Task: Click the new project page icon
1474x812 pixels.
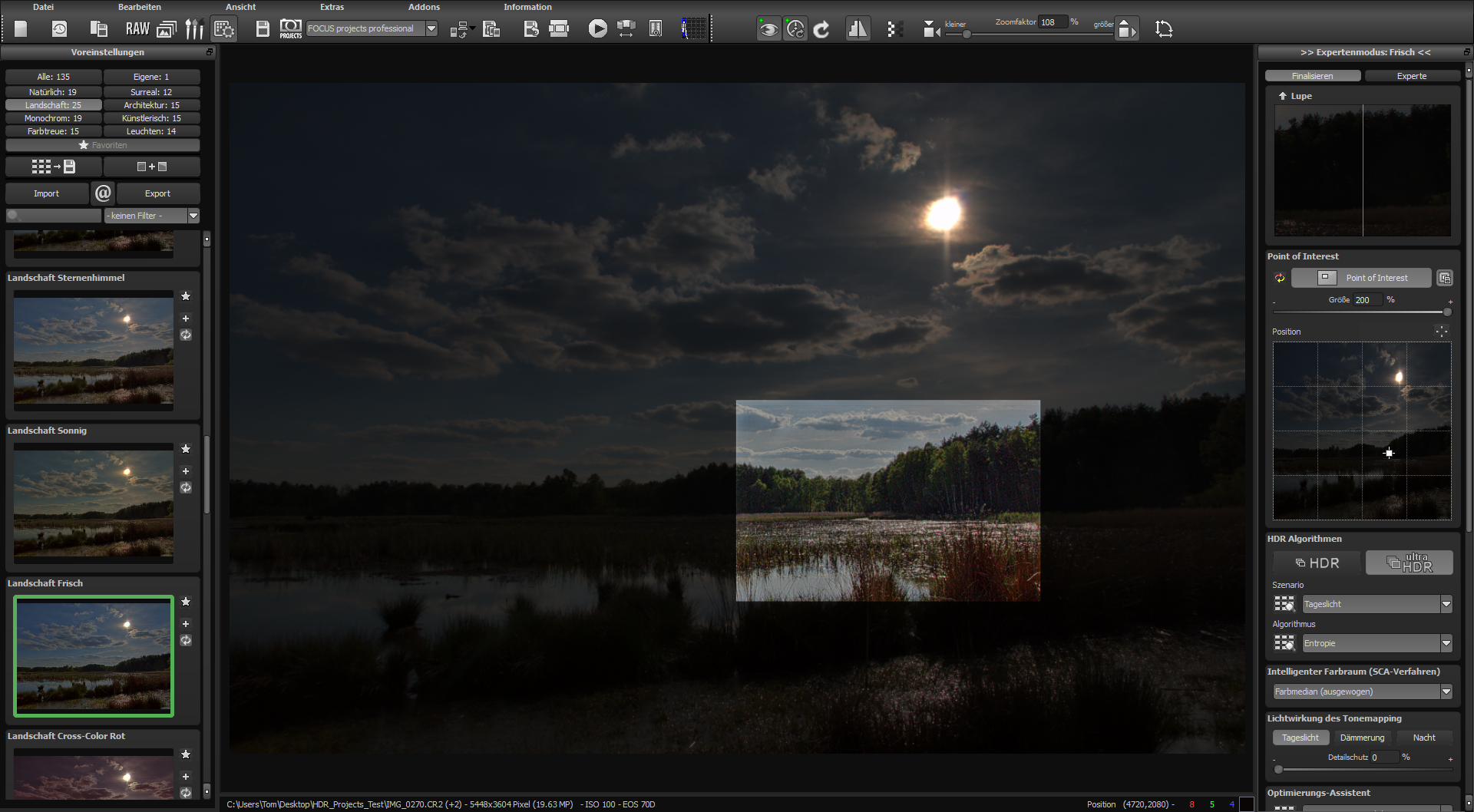Action: (x=21, y=29)
